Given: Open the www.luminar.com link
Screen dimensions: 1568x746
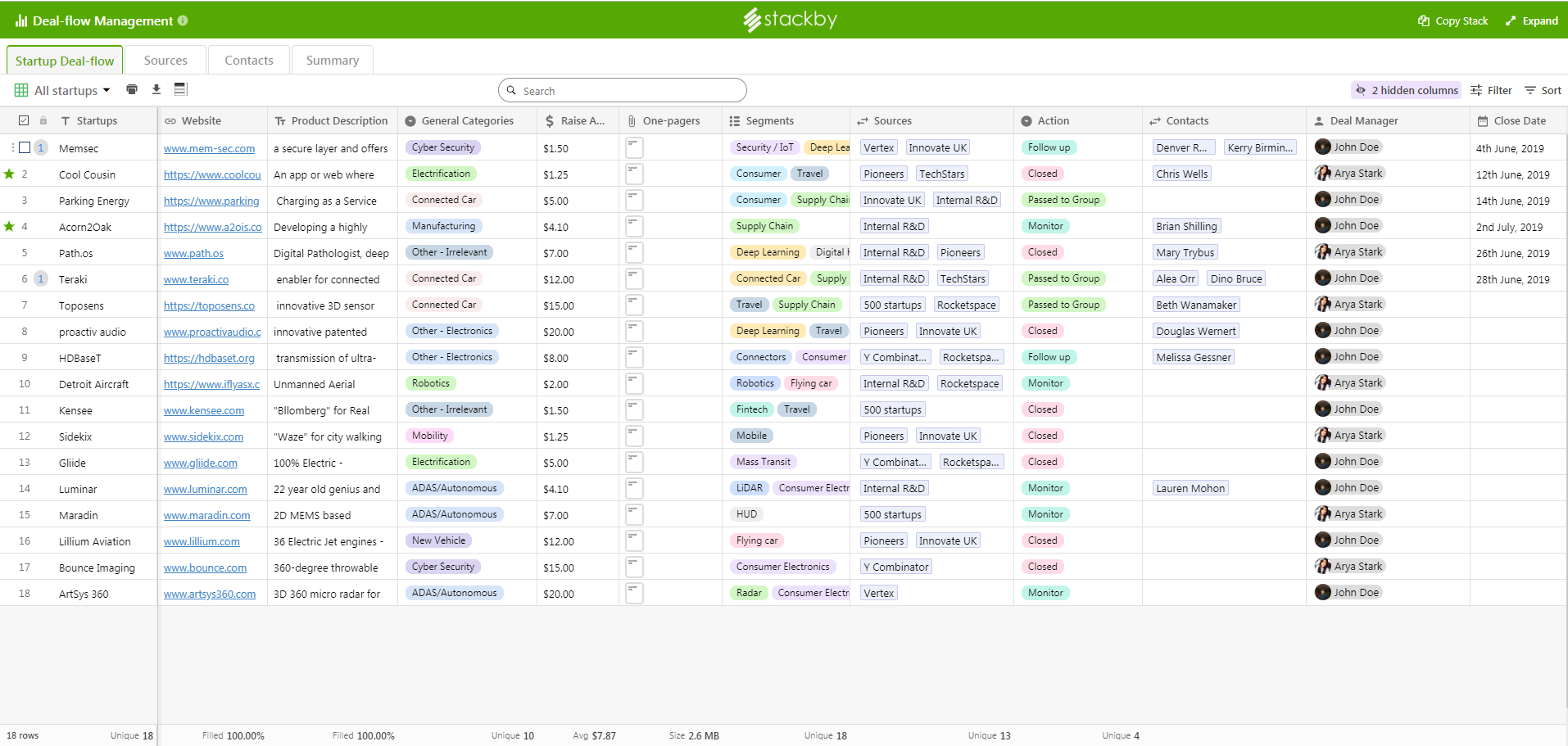Looking at the screenshot, I should tap(205, 489).
